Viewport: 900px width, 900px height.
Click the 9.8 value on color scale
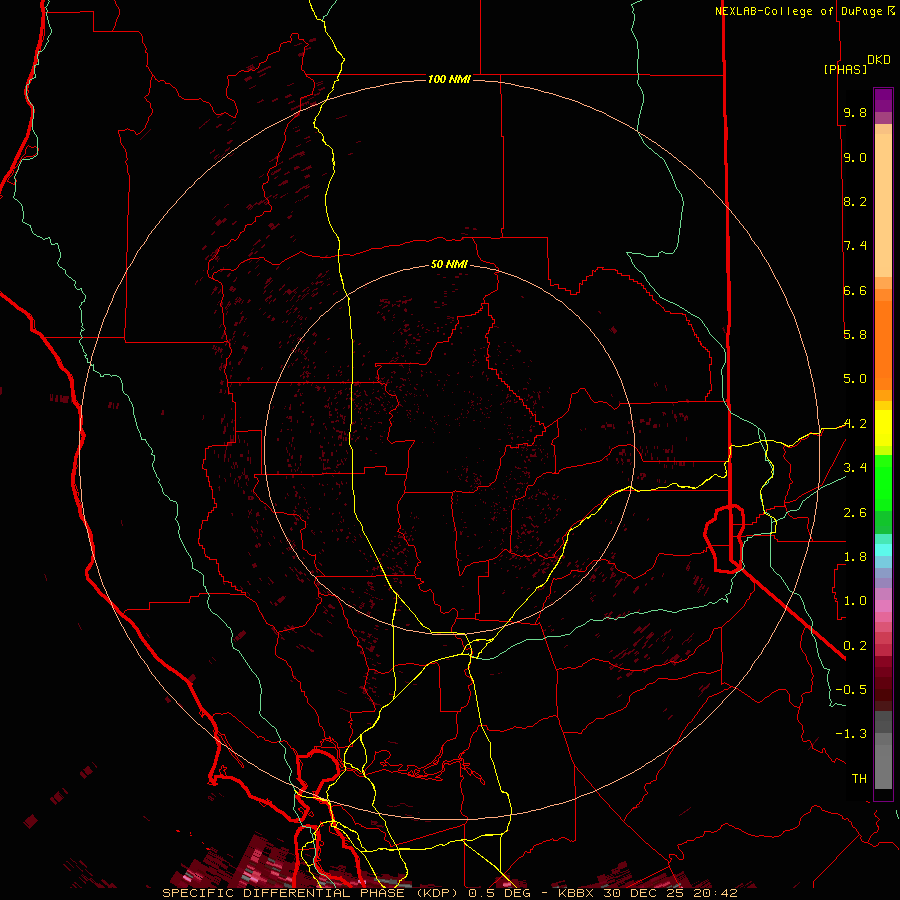pos(855,112)
